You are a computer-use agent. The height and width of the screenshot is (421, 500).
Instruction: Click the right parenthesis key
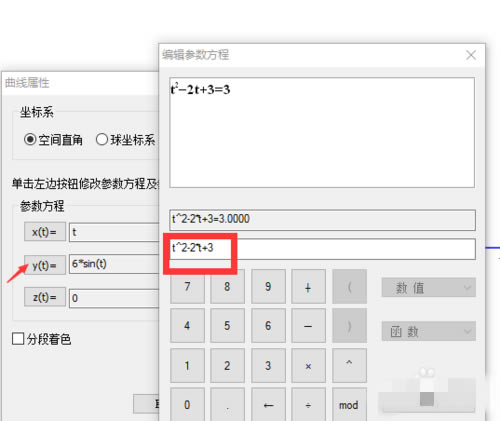(x=349, y=325)
